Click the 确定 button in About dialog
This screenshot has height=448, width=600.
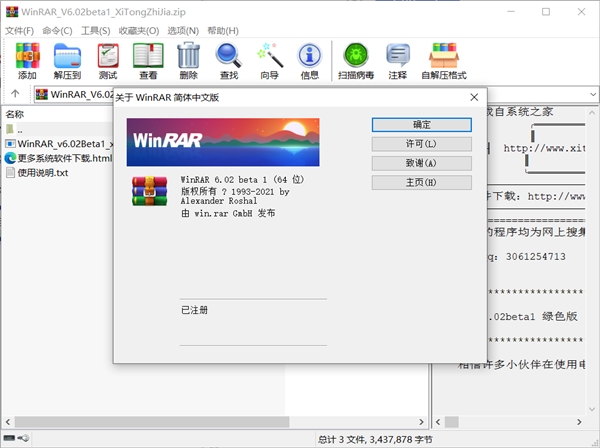(422, 125)
